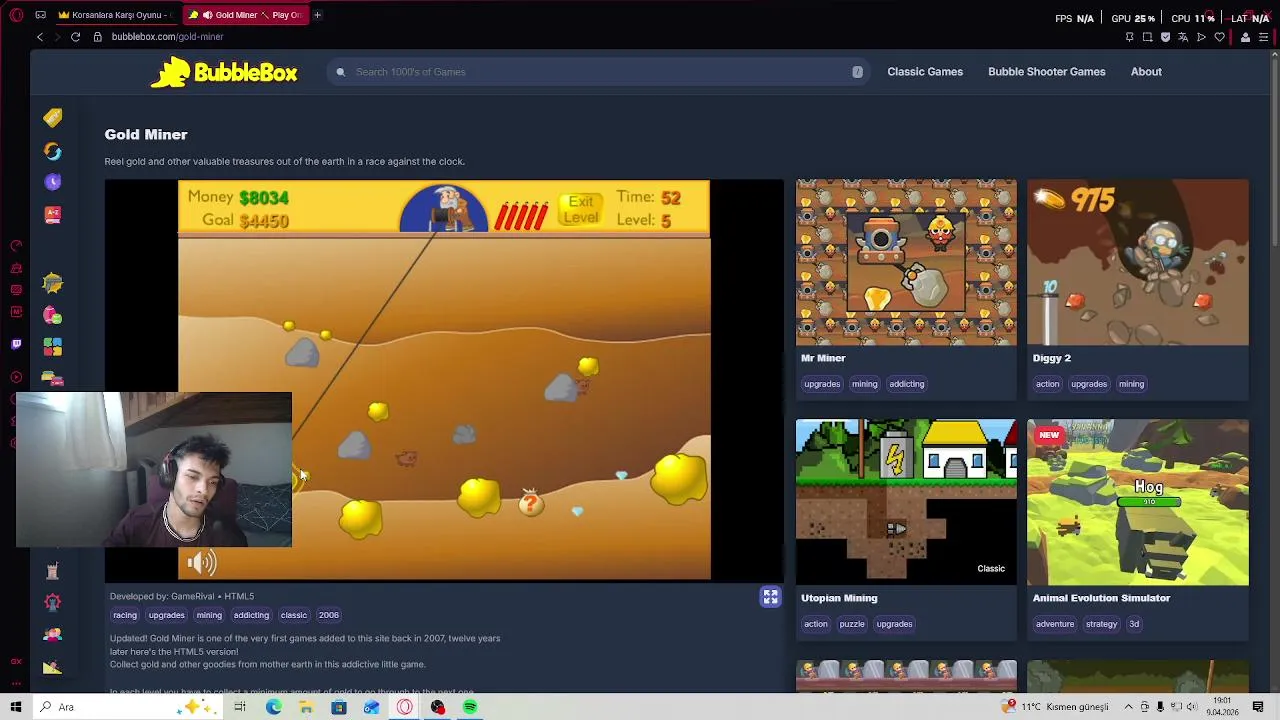The width and height of the screenshot is (1280, 720).
Task: Add page to bookmarks heart icon
Action: point(1219,37)
